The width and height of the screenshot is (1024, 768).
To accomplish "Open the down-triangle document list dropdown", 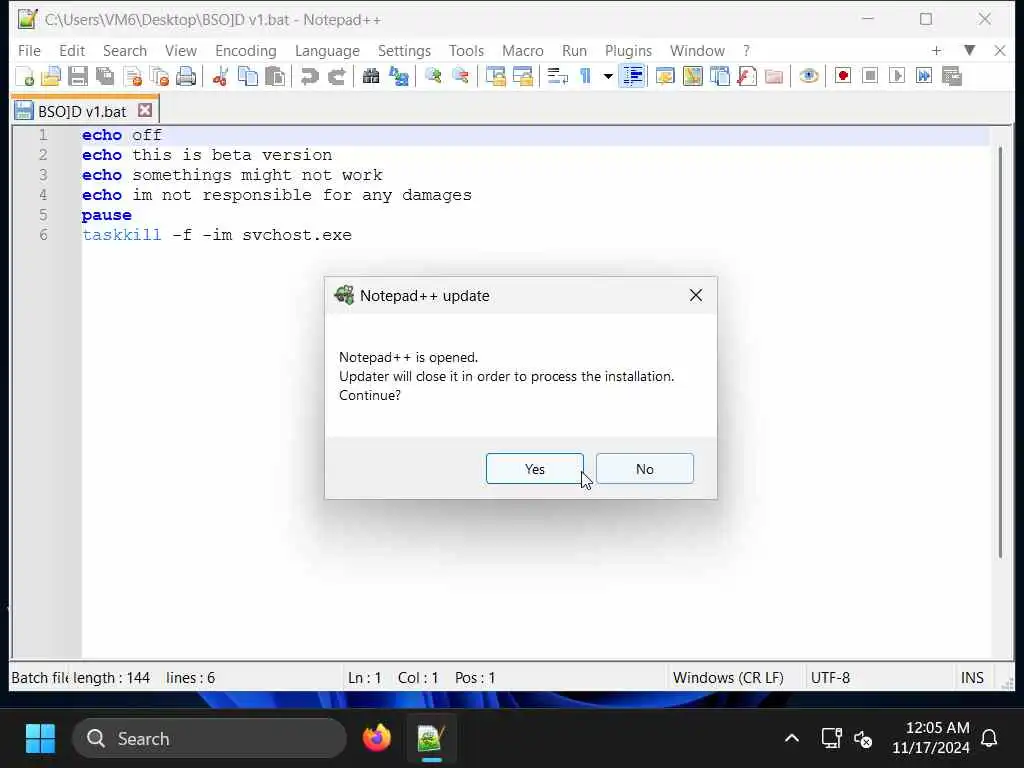I will tap(969, 50).
